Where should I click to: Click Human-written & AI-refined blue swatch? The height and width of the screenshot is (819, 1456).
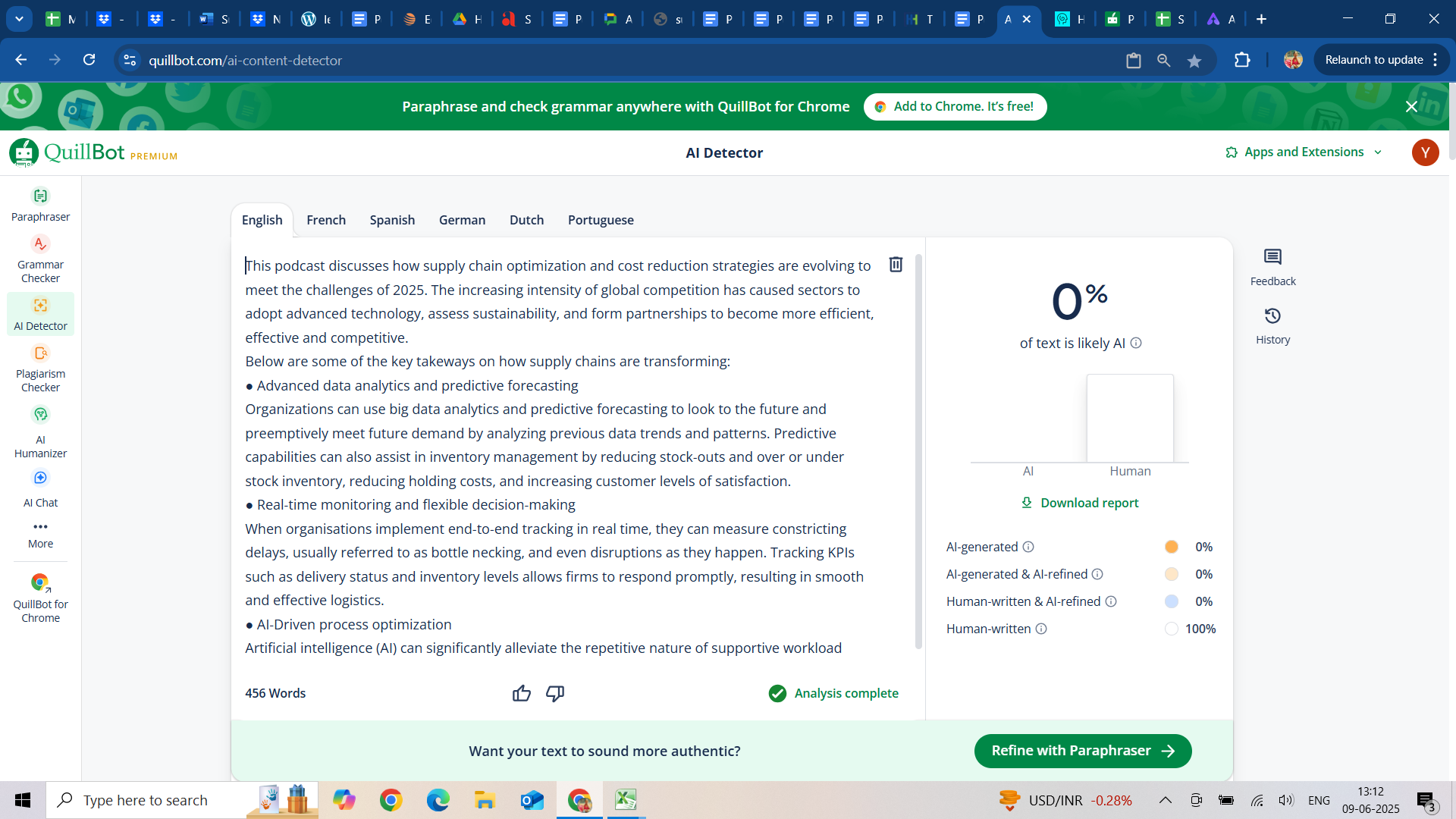(1172, 601)
